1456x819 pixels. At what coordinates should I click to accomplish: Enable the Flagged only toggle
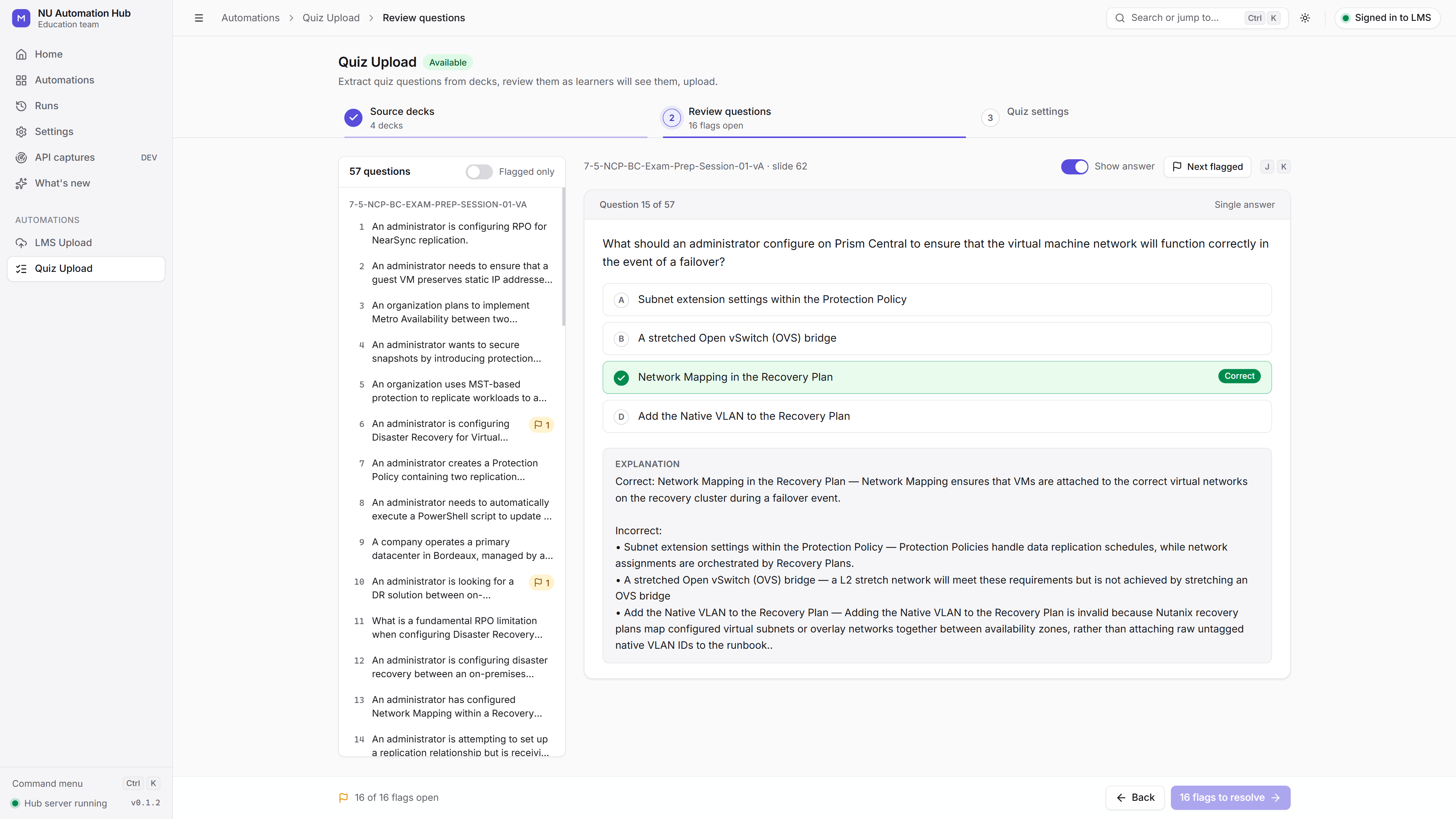pos(479,172)
